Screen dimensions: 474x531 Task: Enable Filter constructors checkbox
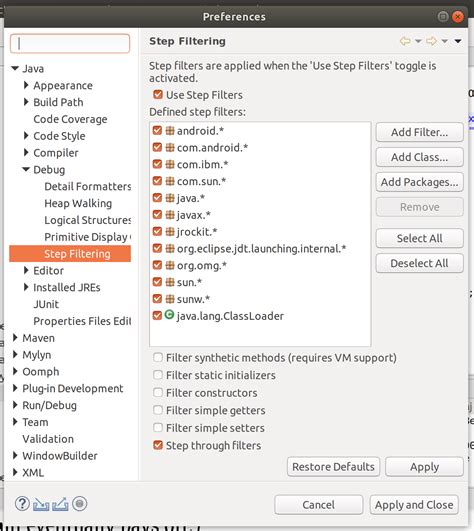point(158,392)
